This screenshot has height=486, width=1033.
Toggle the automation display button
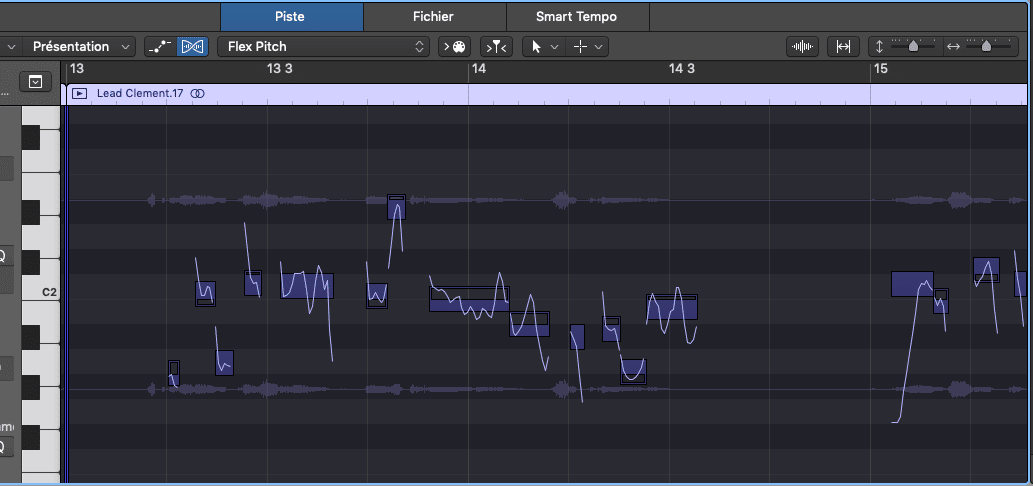160,47
